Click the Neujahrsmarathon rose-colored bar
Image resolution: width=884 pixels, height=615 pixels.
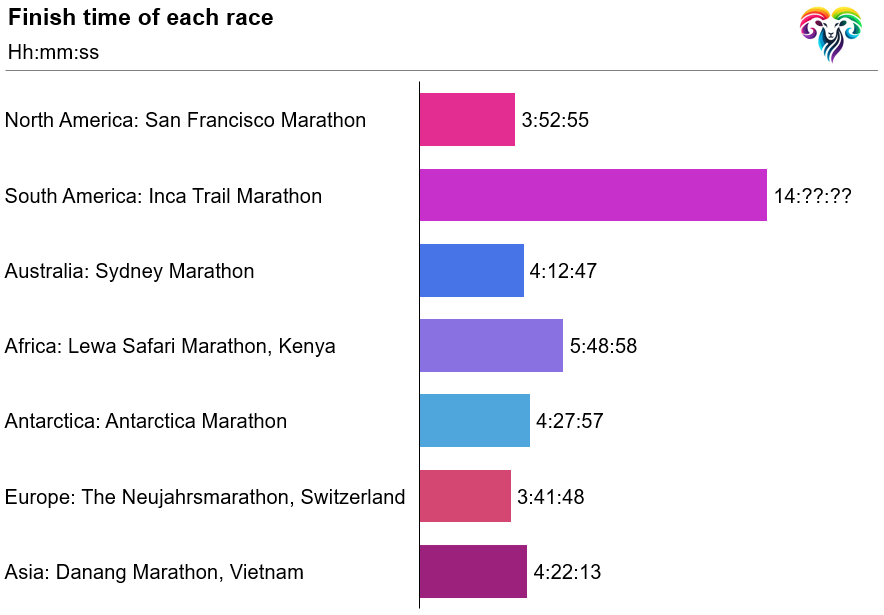click(x=465, y=497)
